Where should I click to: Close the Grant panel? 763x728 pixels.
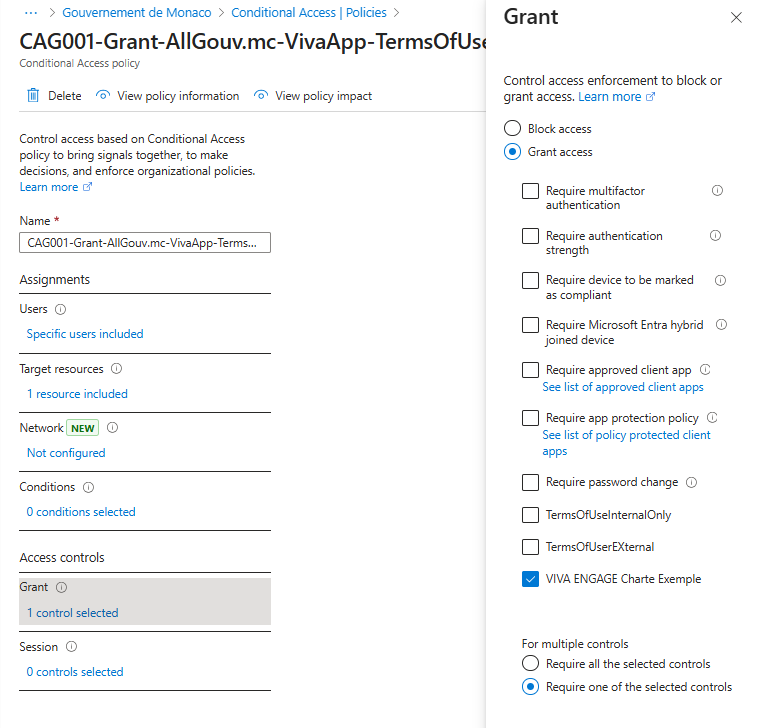pyautogui.click(x=737, y=18)
